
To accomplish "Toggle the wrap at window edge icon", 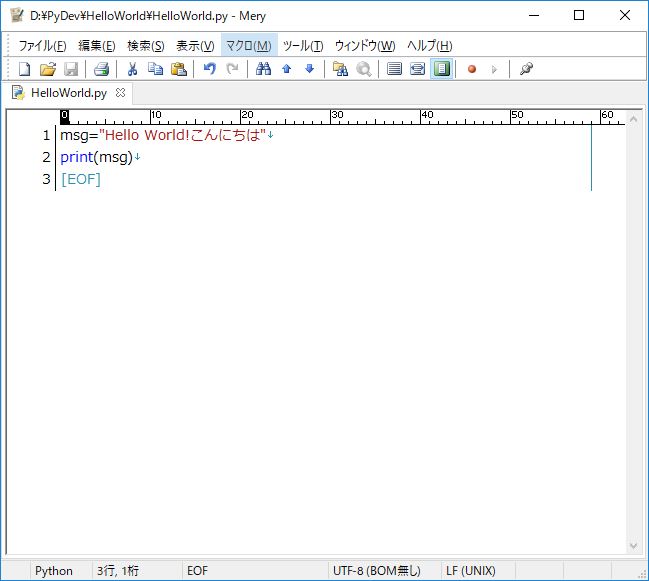I will point(442,69).
